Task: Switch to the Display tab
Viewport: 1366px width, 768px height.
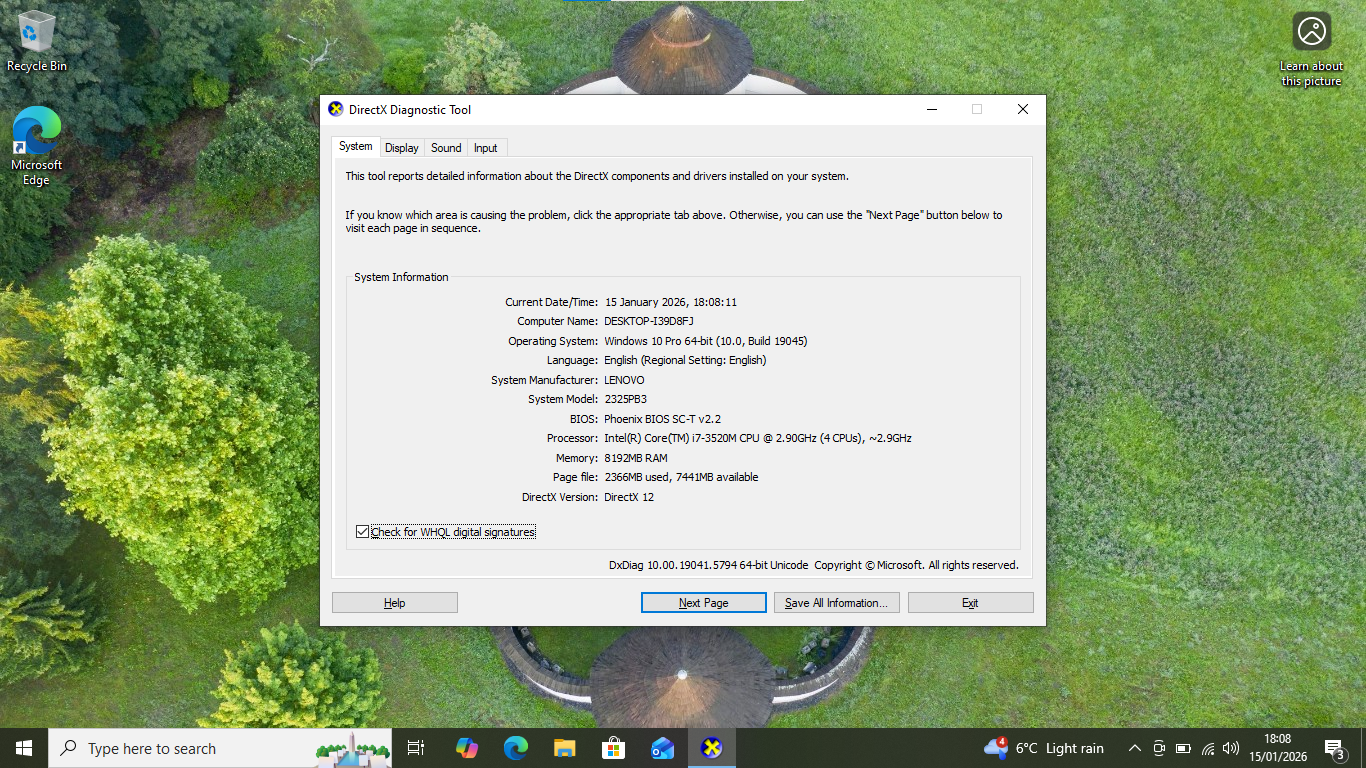Action: click(402, 148)
